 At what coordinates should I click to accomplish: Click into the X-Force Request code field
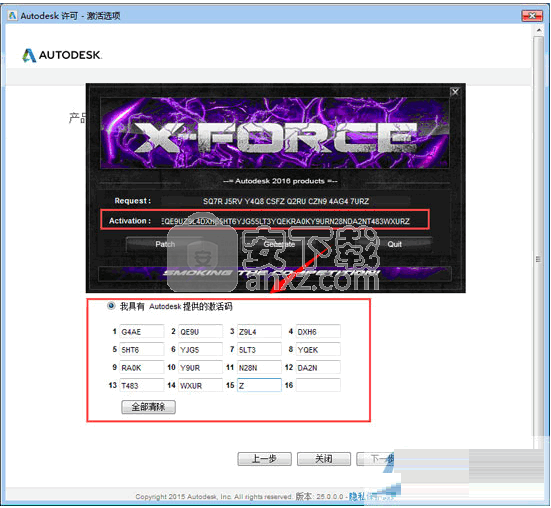click(286, 201)
